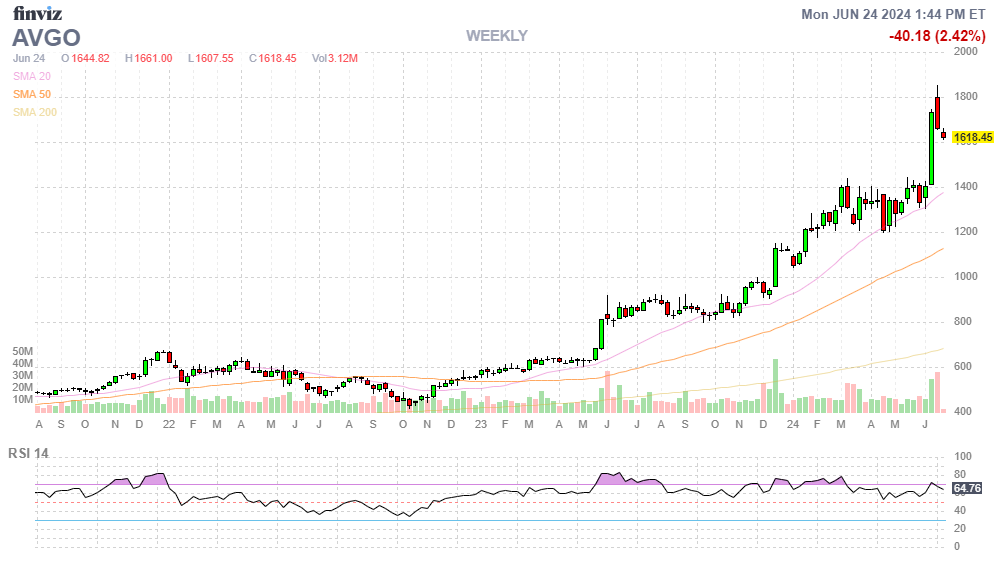
Task: Click the 2000 price axis label
Action: [x=966, y=52]
